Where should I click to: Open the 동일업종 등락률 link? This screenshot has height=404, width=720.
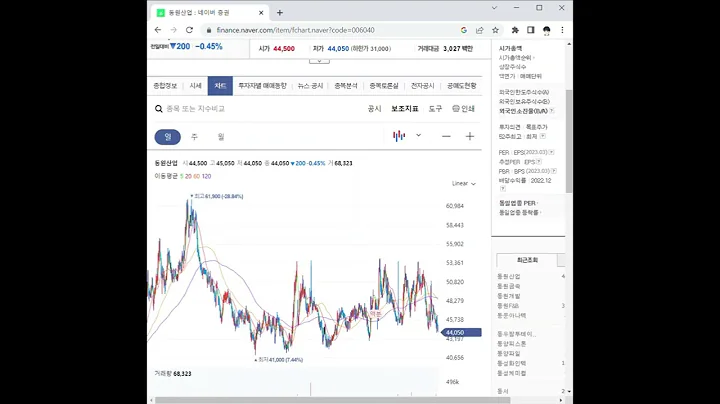519,213
